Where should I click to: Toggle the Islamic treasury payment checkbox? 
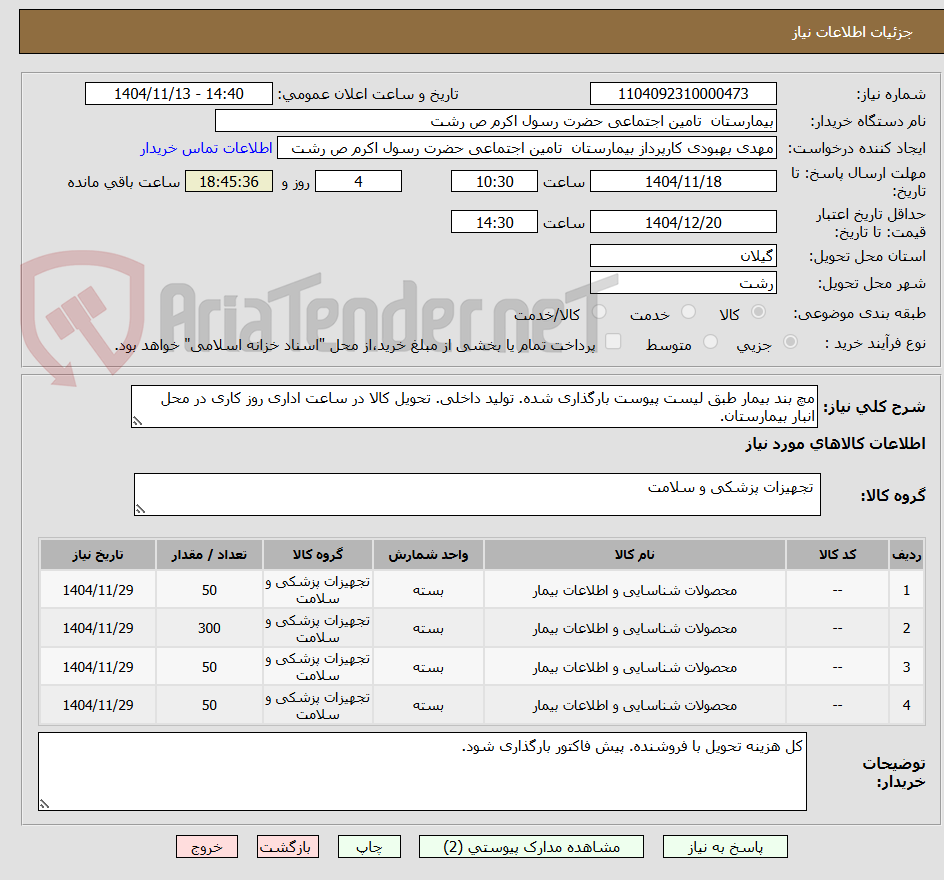point(613,341)
